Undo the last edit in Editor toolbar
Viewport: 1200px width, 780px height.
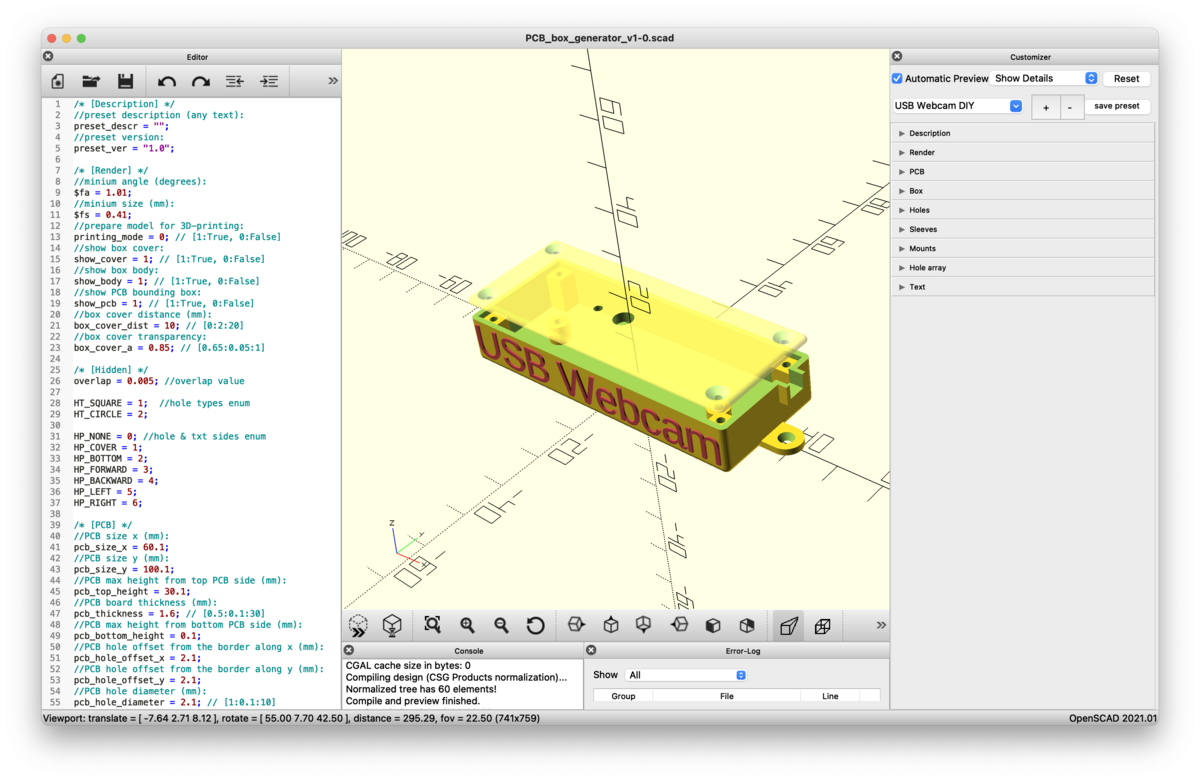(167, 81)
